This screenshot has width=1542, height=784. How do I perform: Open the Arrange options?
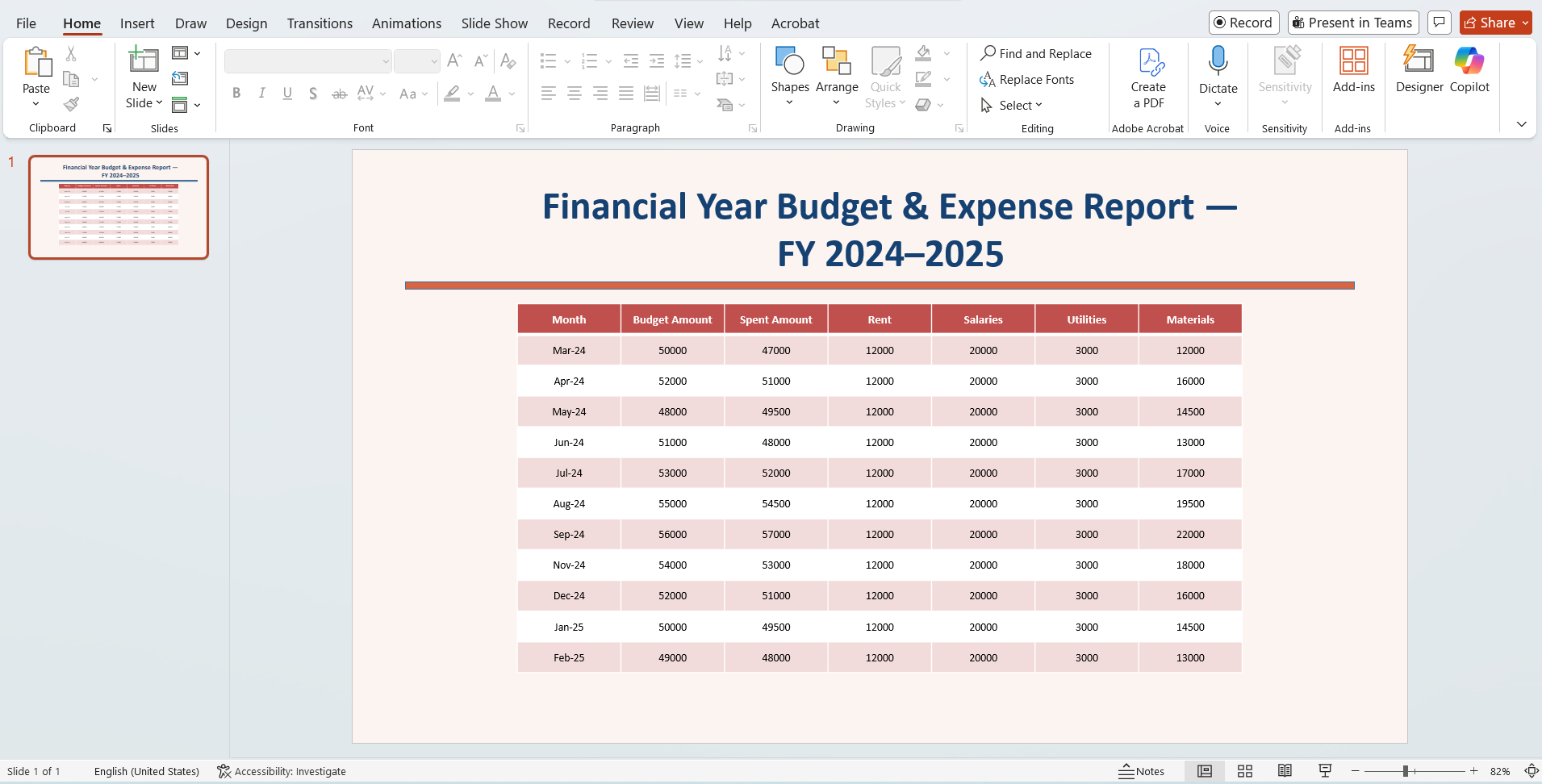click(x=837, y=77)
